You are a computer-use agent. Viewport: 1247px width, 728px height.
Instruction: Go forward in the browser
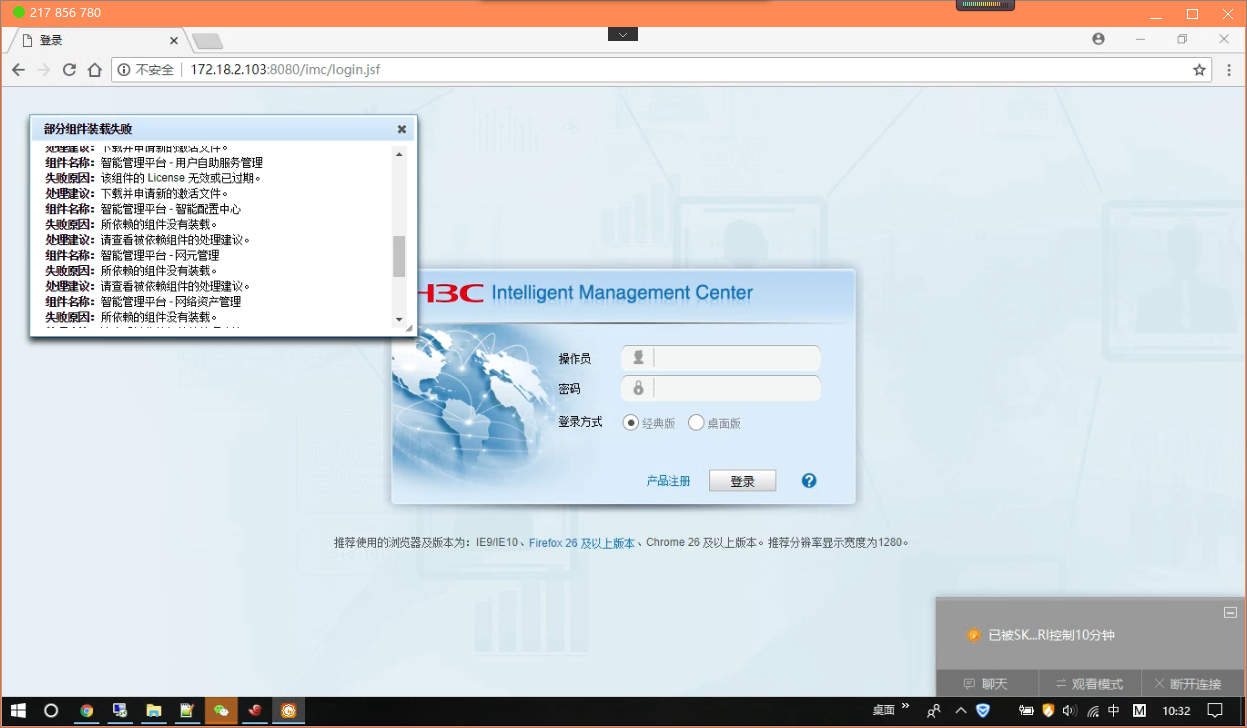(43, 70)
